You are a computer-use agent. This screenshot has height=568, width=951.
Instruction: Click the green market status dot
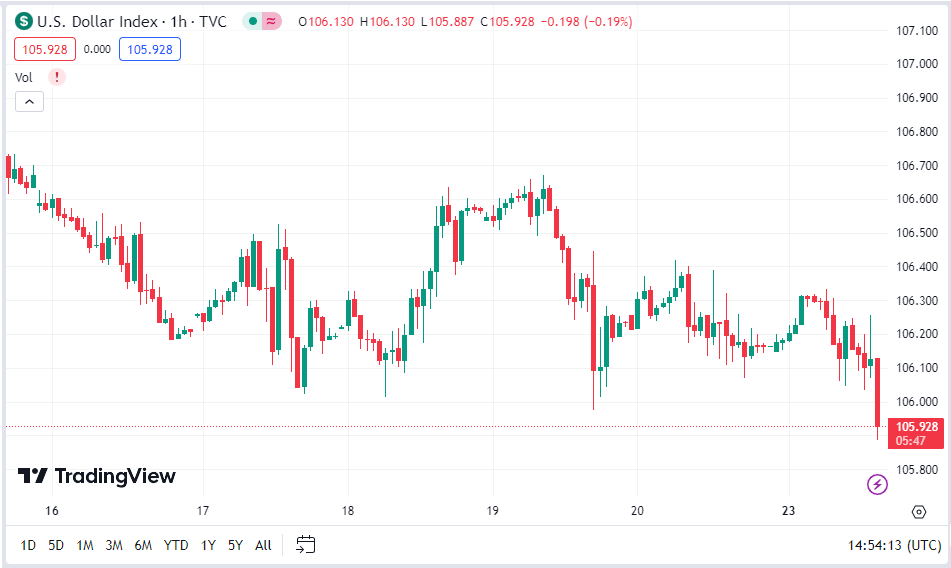point(253,22)
